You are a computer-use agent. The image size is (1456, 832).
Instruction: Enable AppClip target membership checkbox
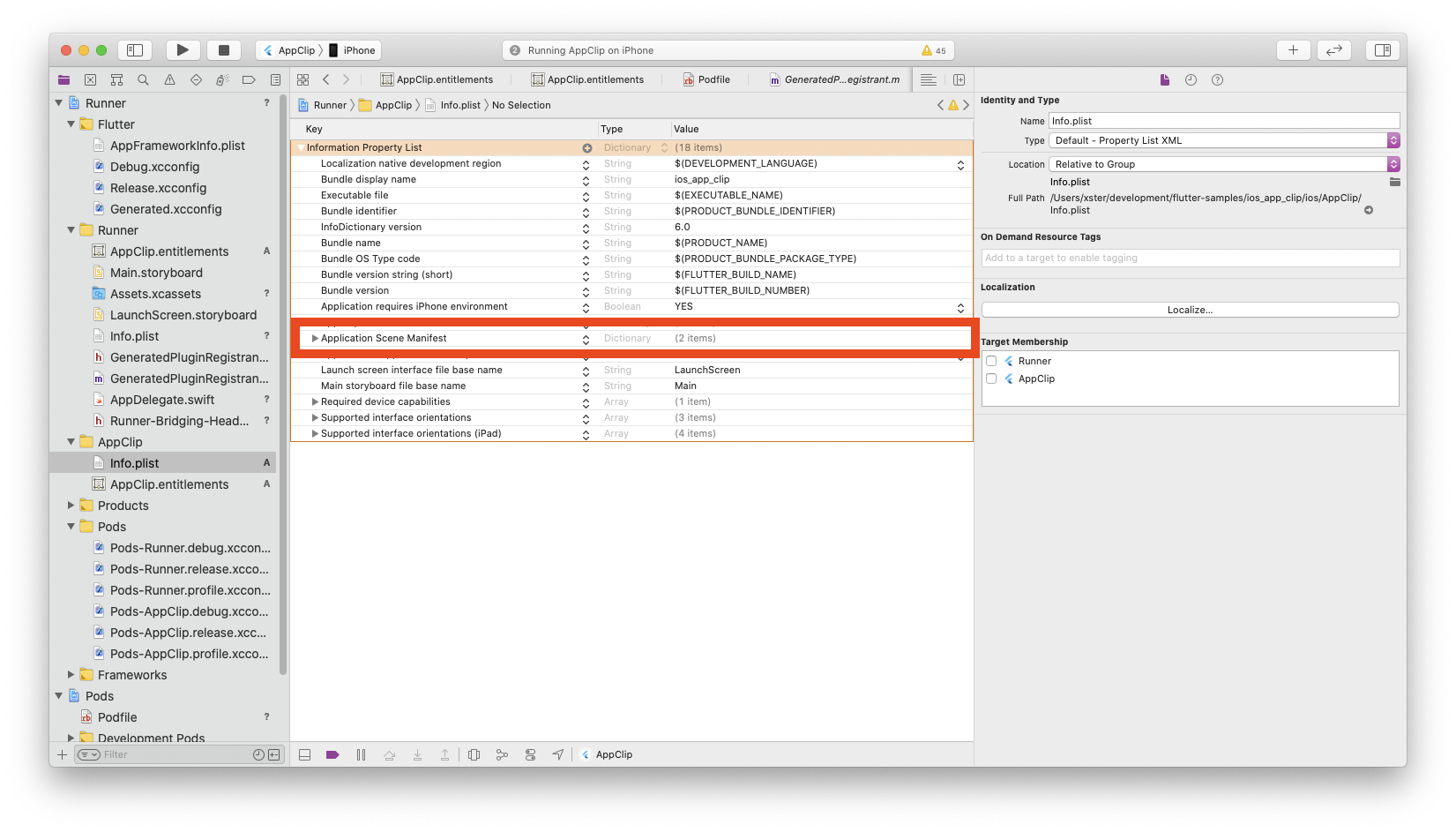(991, 379)
